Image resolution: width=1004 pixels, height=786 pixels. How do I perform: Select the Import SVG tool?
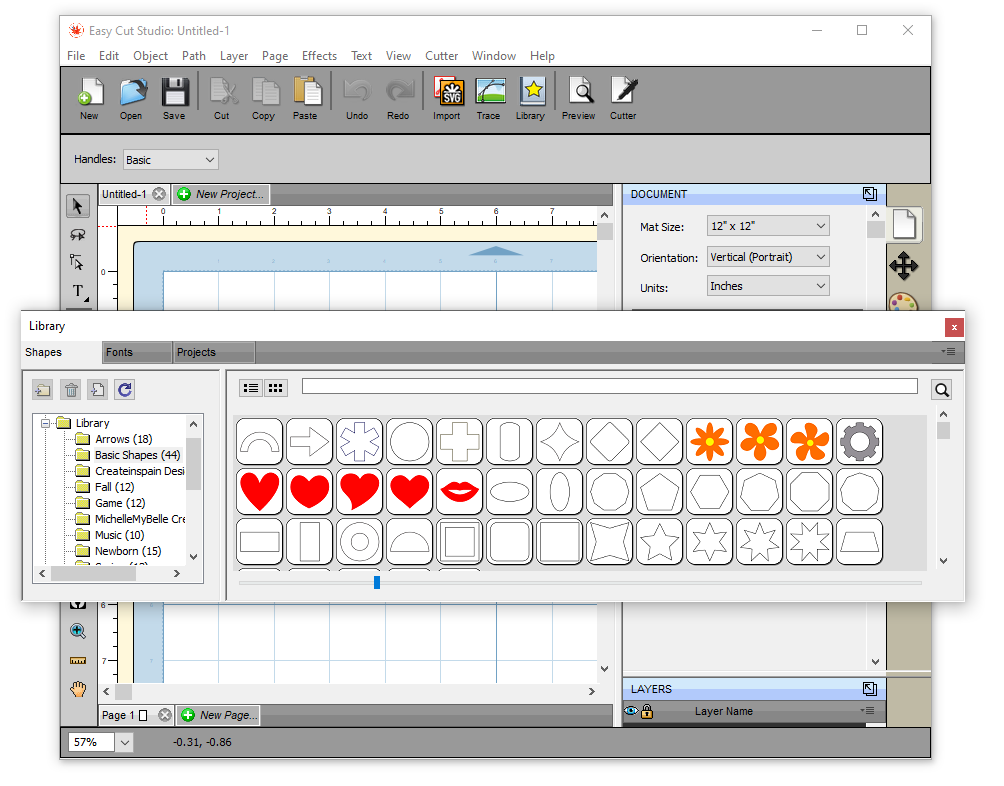(x=447, y=94)
